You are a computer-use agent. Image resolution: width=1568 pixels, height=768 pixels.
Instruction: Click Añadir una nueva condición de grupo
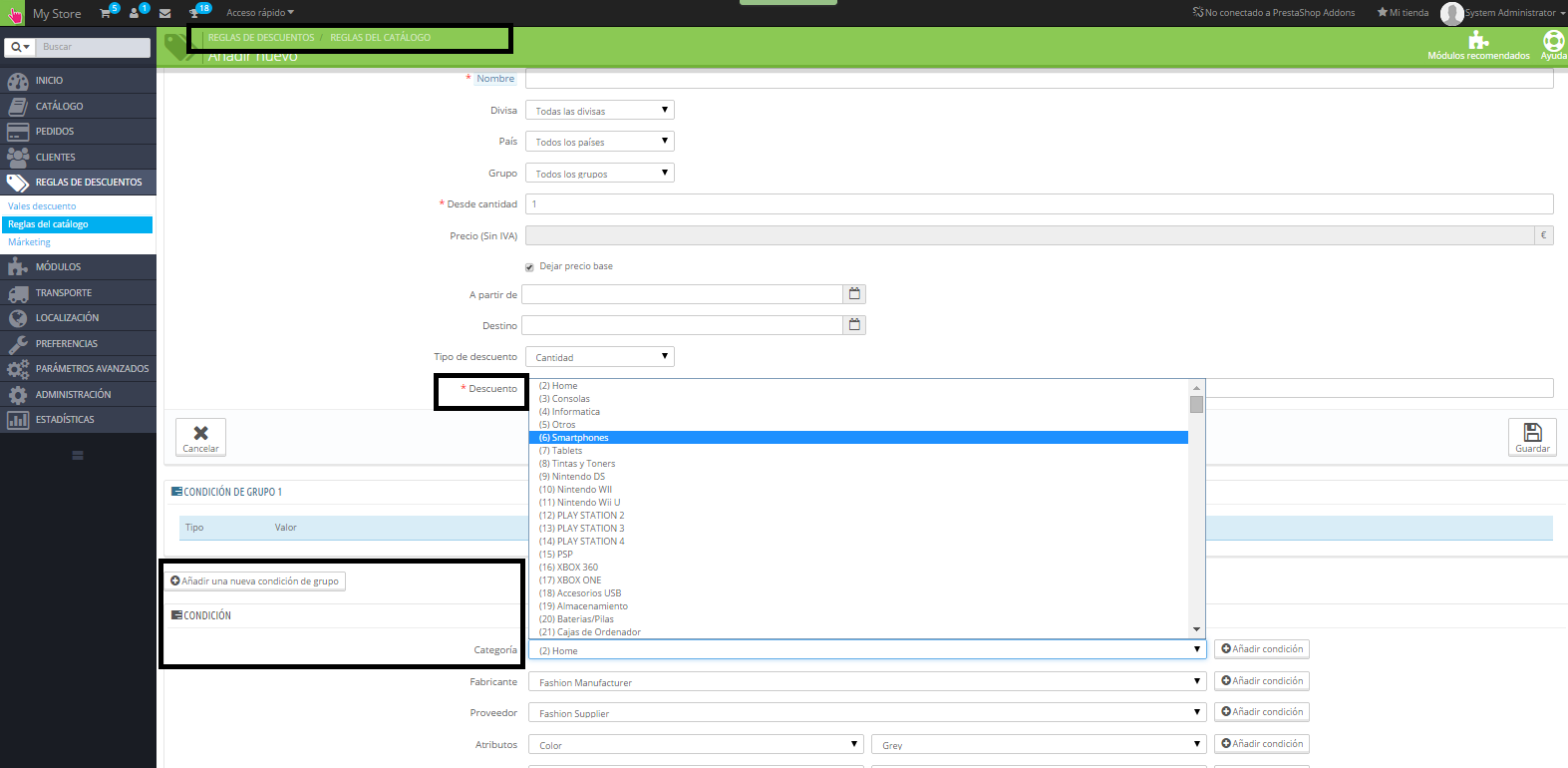(255, 581)
